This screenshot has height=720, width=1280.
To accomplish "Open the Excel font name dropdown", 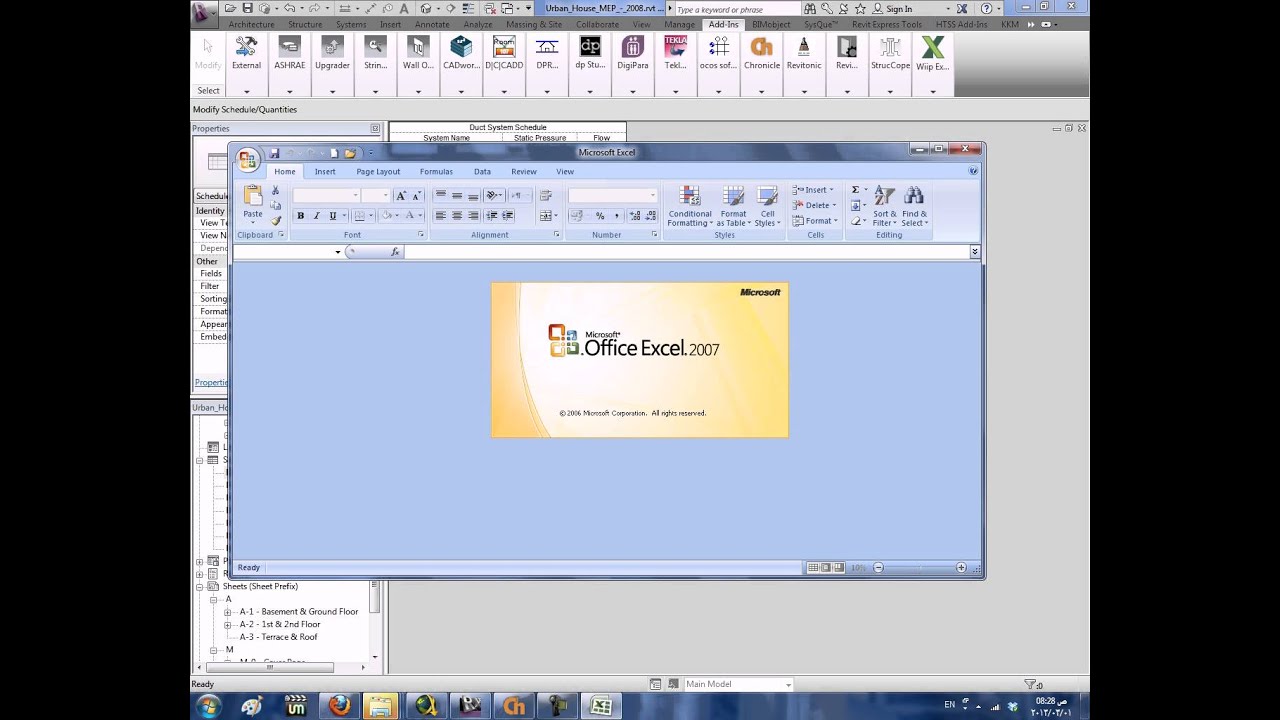I will coord(355,196).
